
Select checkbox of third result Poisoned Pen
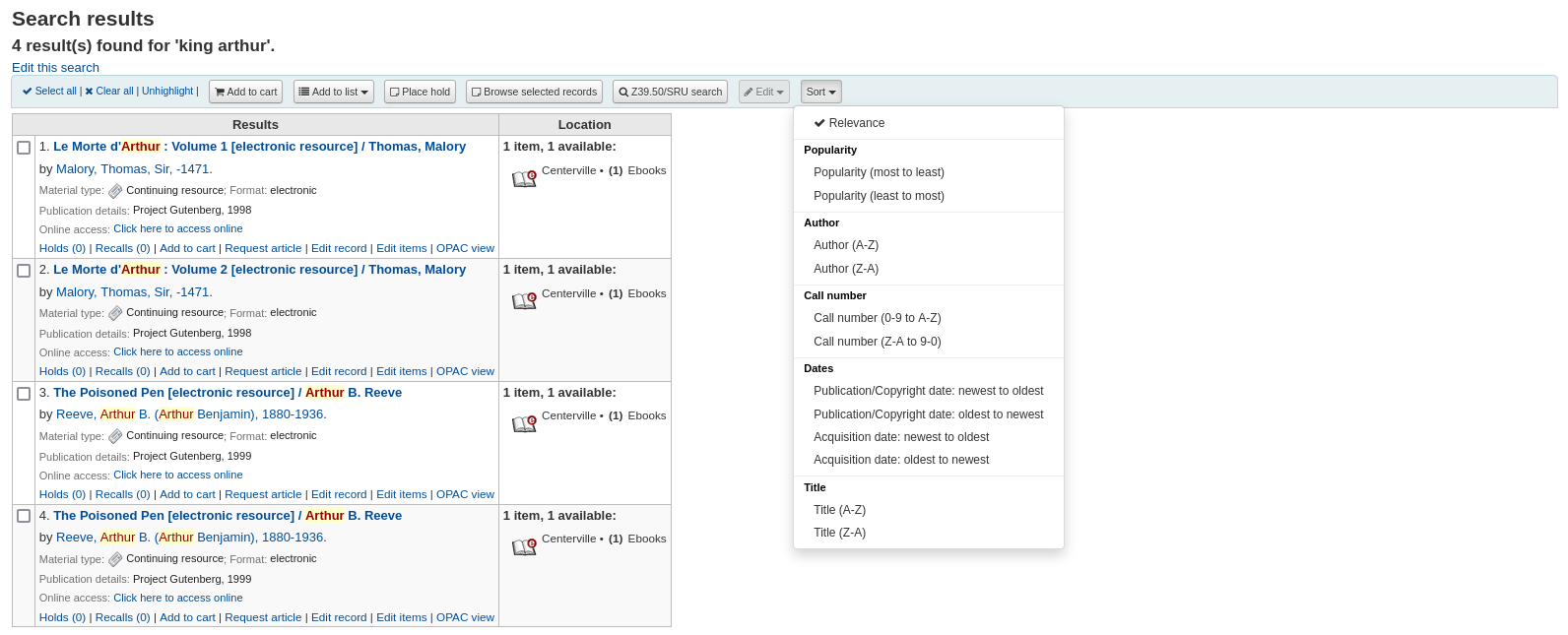click(24, 394)
